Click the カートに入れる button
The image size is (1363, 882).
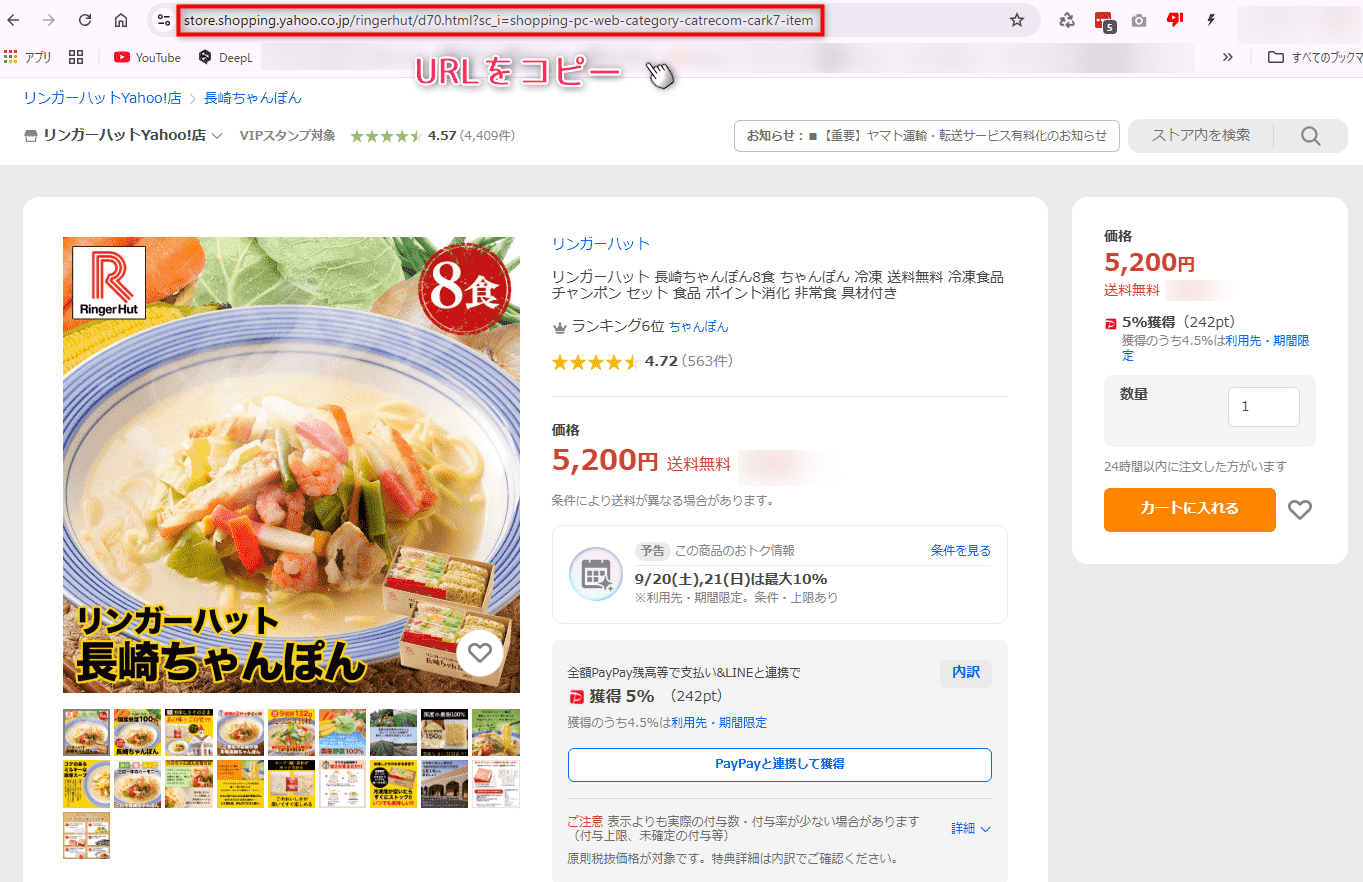1190,509
